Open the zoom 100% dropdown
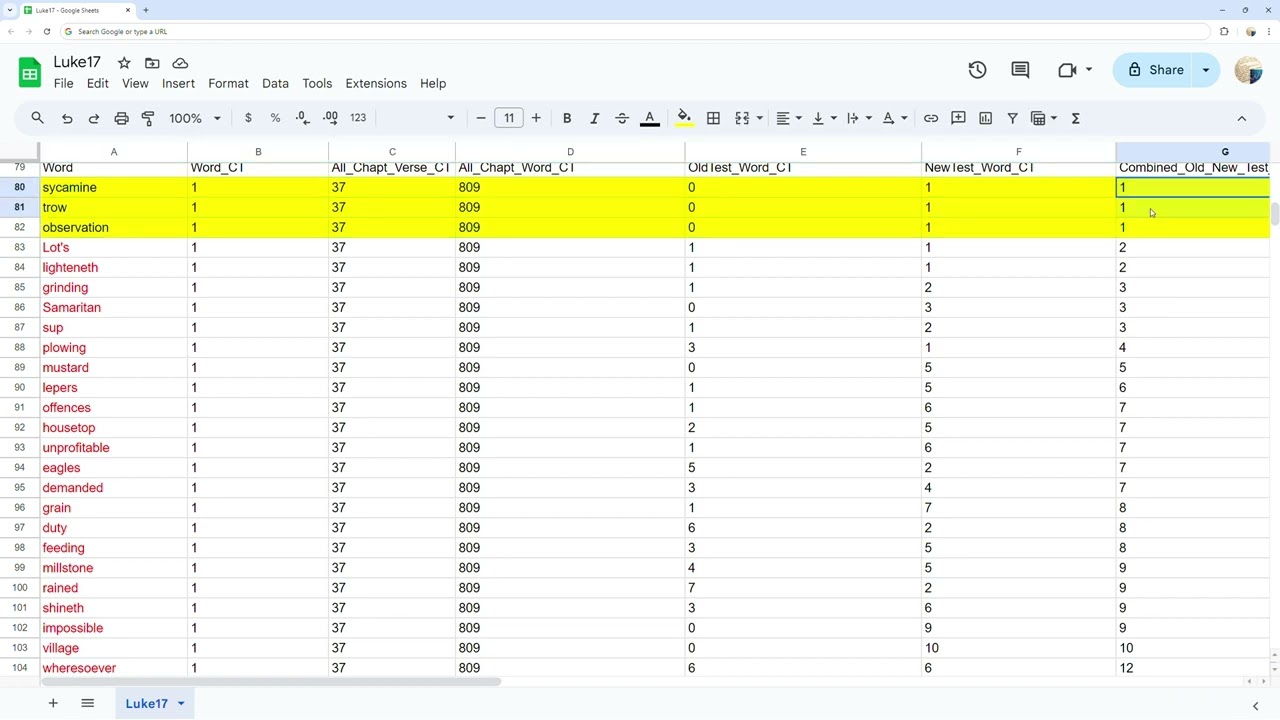 195,118
